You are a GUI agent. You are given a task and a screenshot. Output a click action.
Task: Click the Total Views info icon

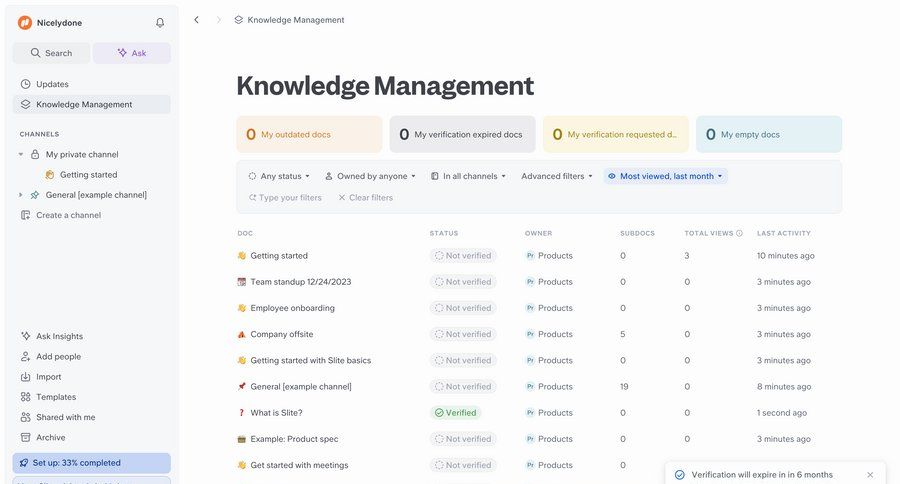[x=739, y=233]
